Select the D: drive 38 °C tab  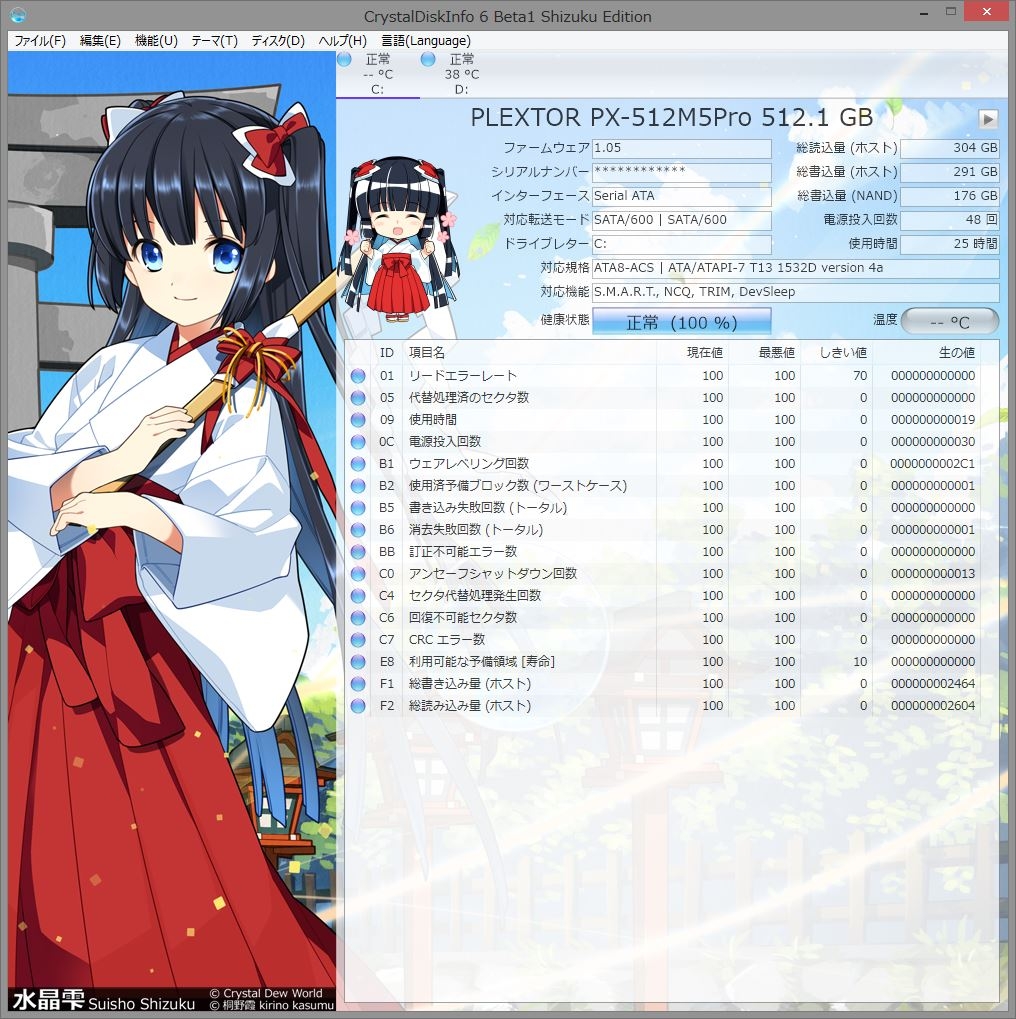[x=462, y=74]
